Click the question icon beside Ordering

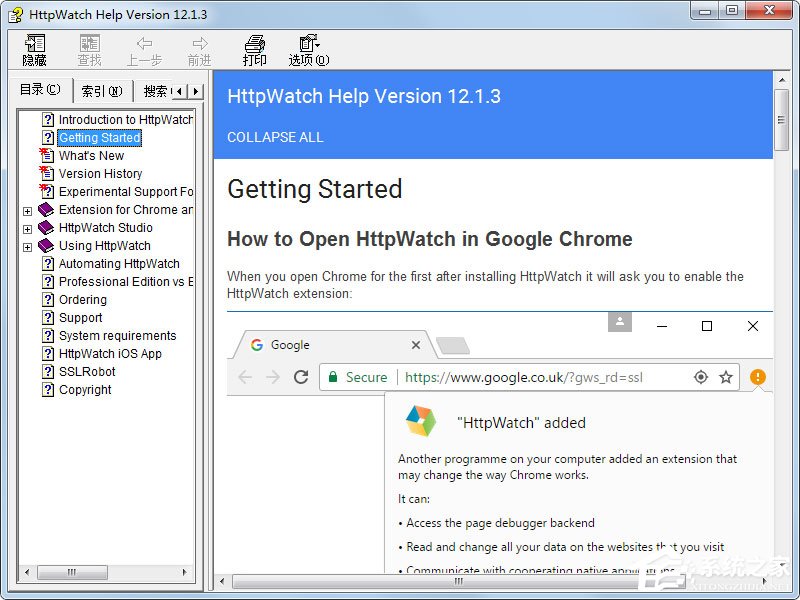coord(47,299)
